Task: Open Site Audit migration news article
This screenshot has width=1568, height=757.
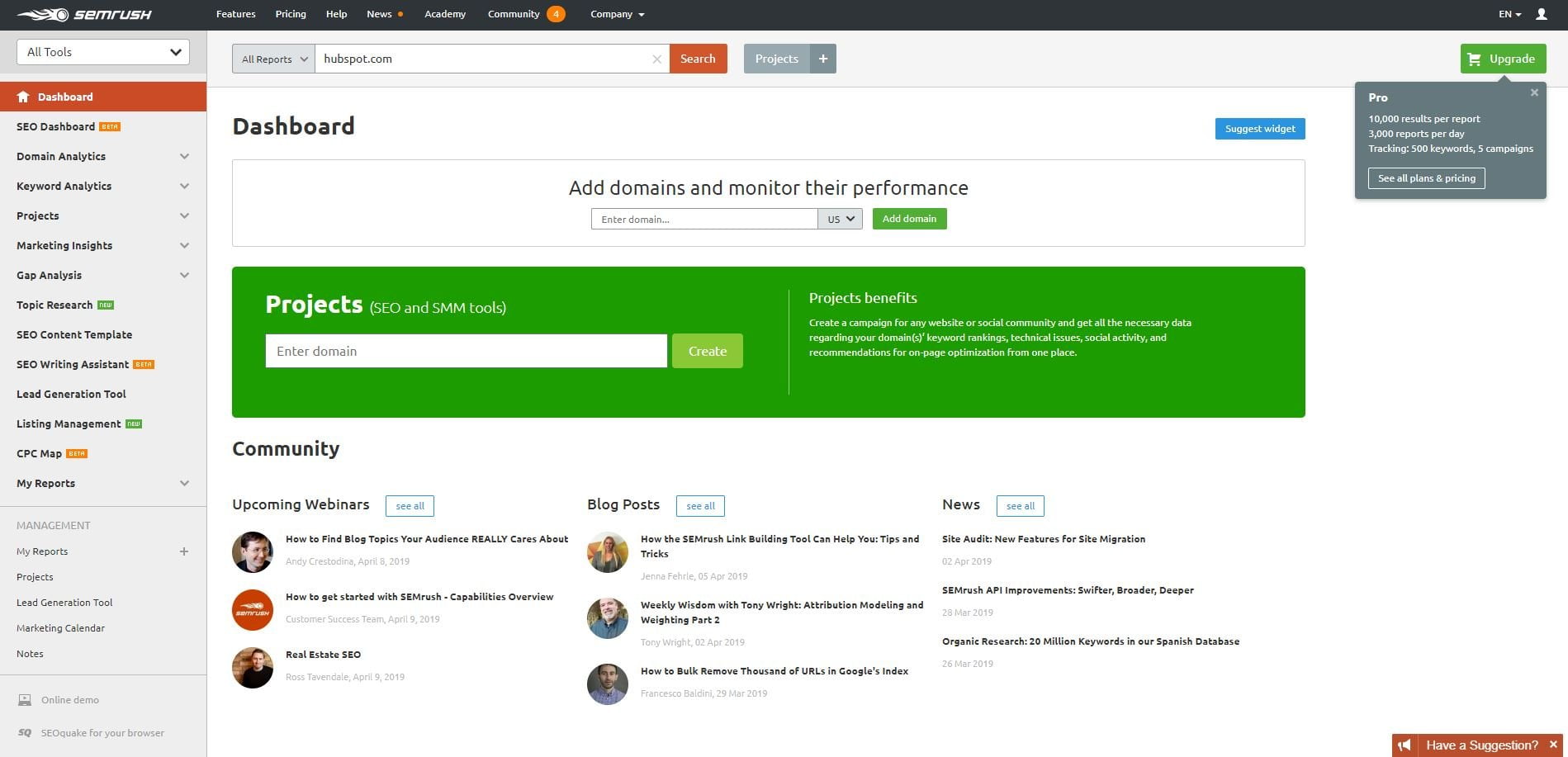Action: click(x=1044, y=539)
